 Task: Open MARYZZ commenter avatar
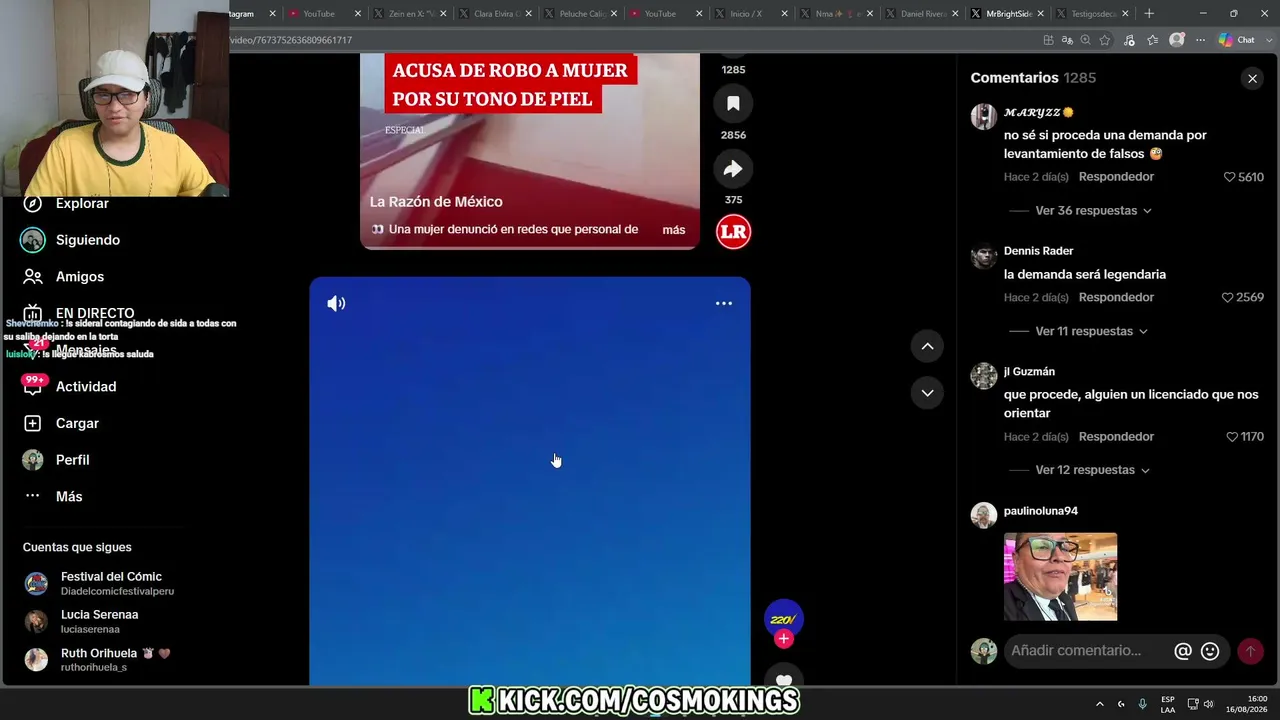[984, 116]
